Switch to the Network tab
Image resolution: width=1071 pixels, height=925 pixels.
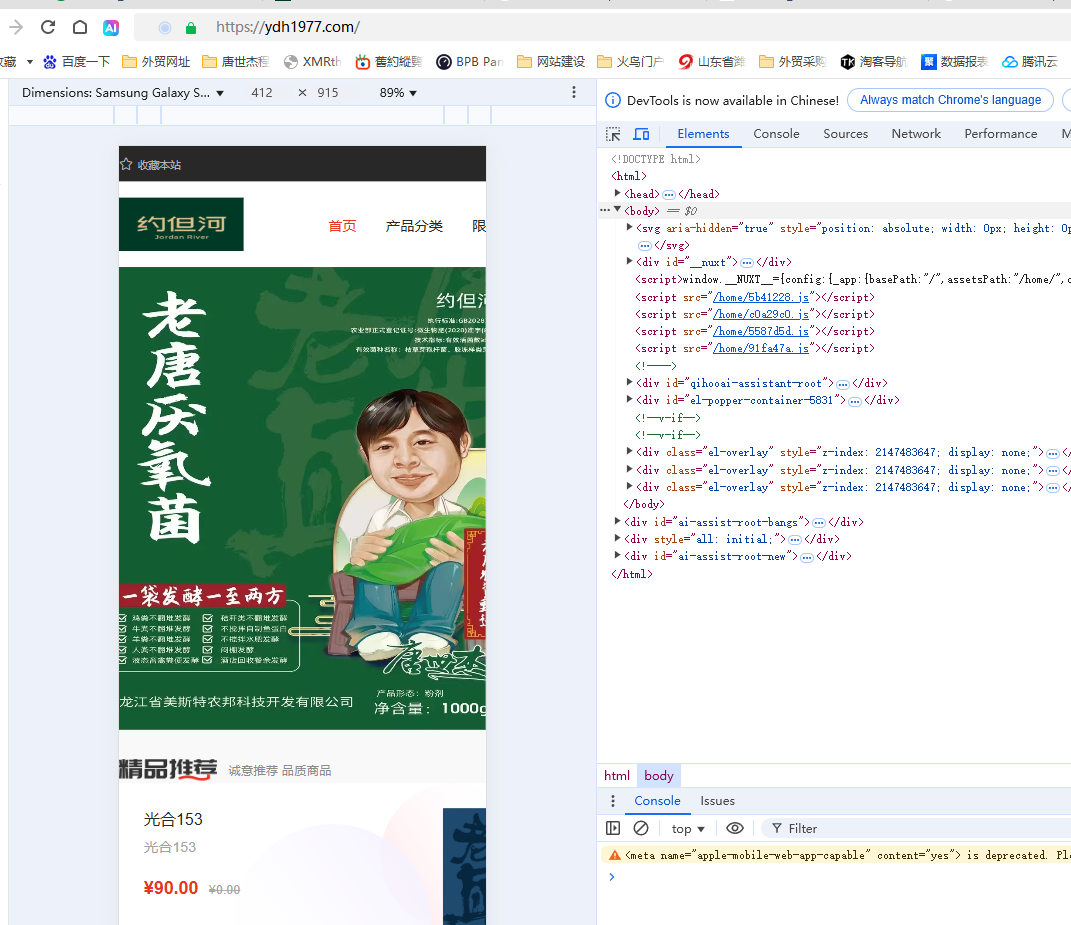click(x=916, y=134)
